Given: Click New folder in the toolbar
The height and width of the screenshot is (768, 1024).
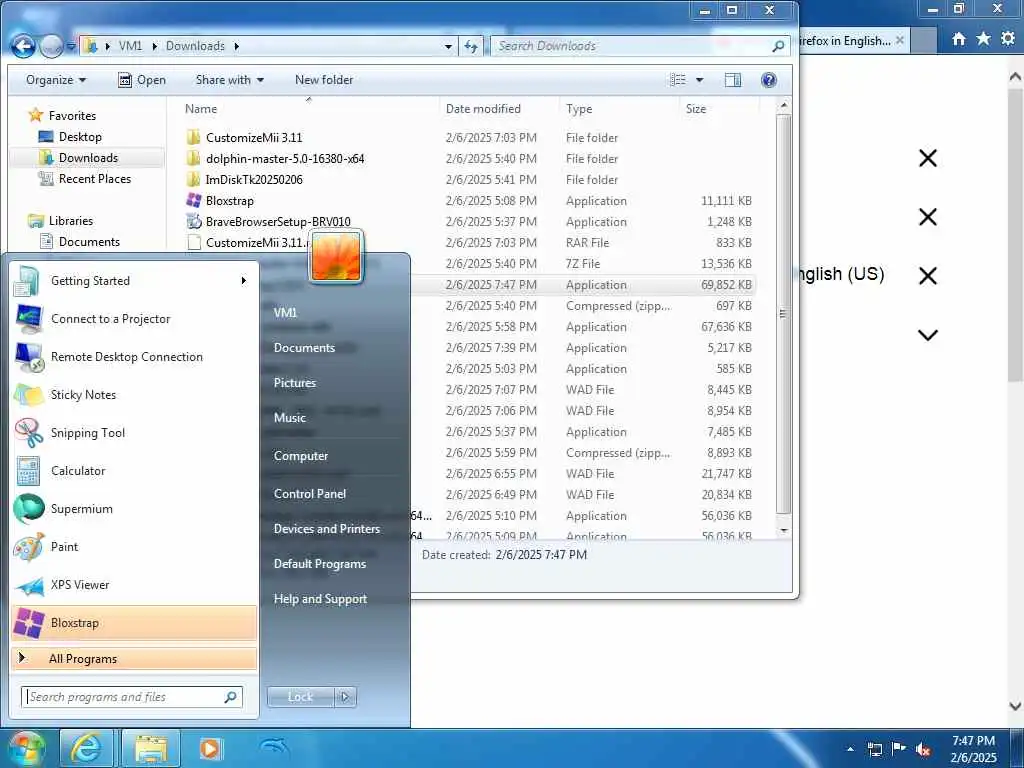Looking at the screenshot, I should [x=324, y=80].
